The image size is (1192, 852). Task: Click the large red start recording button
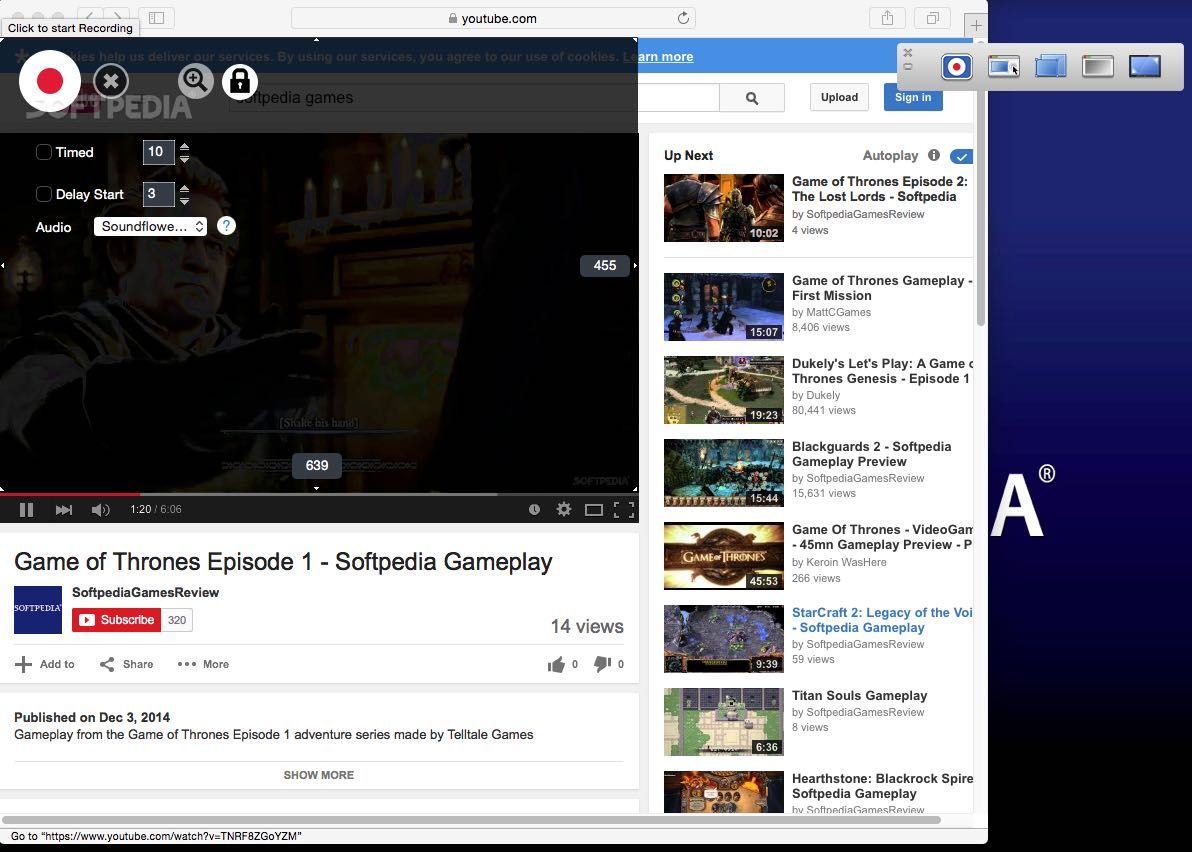[x=49, y=81]
